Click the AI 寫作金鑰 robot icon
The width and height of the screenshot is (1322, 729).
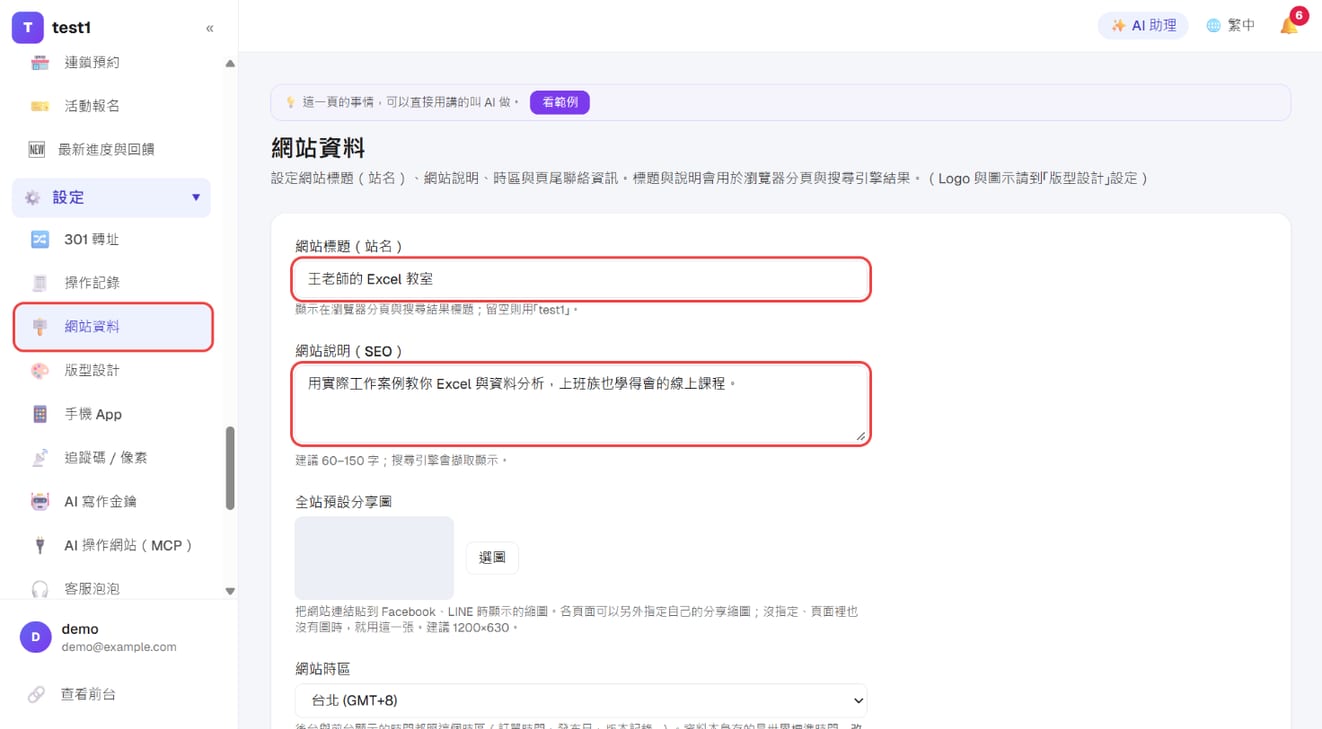40,501
